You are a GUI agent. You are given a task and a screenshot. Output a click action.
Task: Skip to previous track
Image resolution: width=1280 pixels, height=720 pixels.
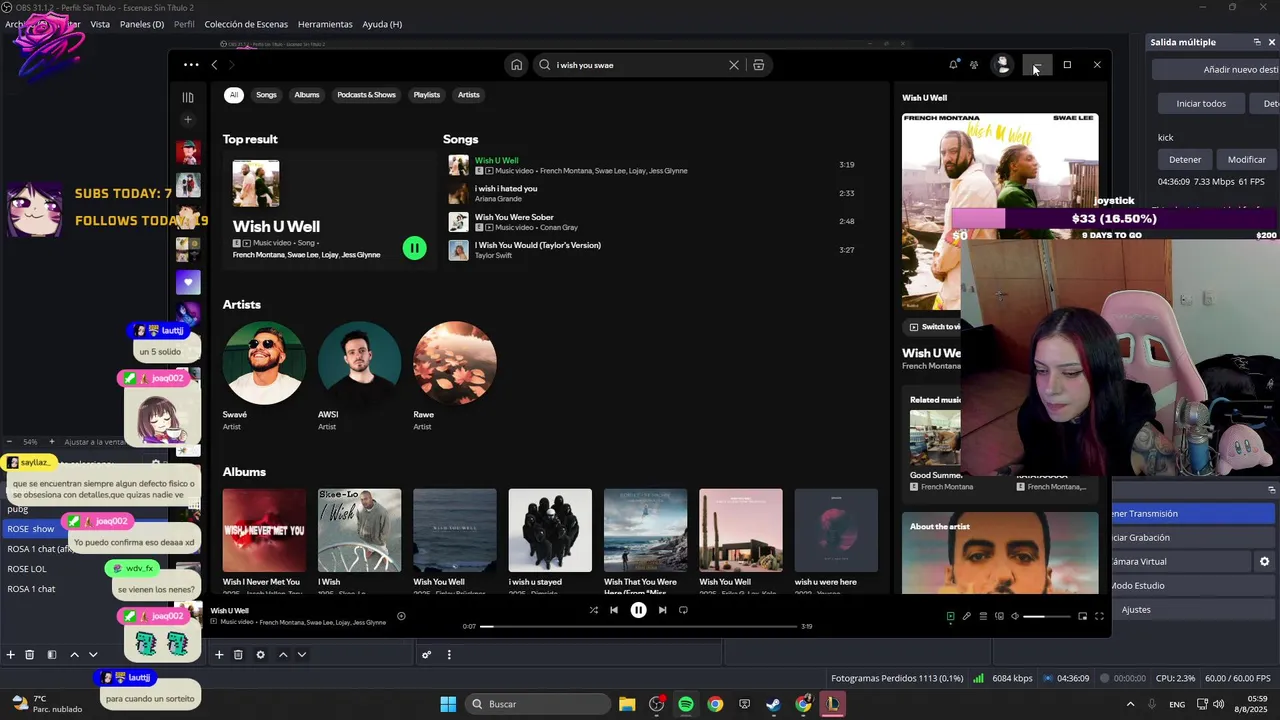pos(614,610)
